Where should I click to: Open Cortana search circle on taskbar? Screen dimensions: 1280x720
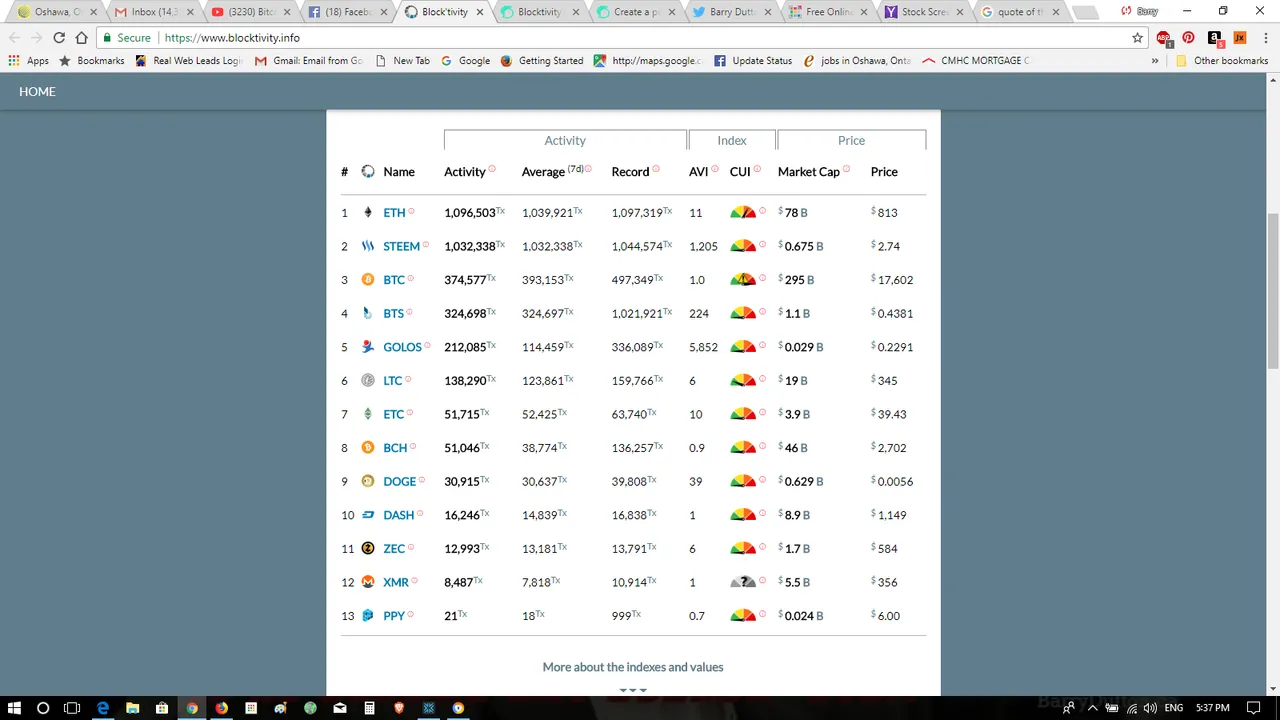pos(43,708)
